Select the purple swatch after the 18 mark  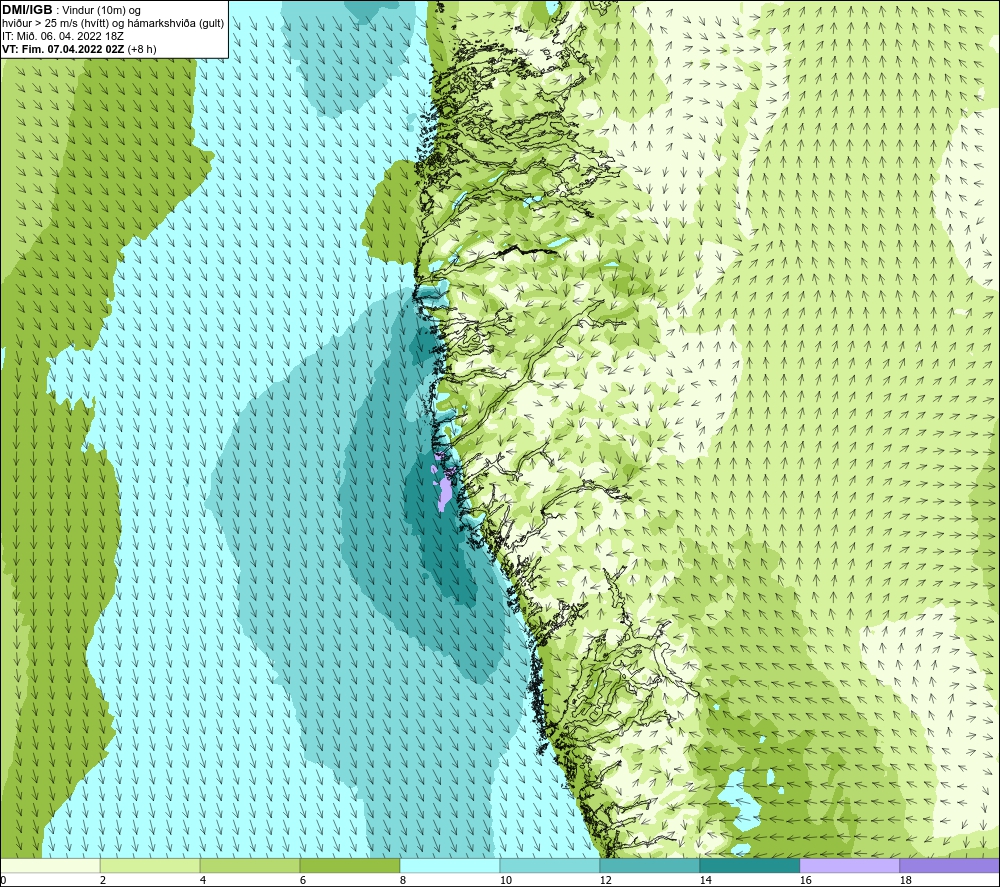pos(949,865)
